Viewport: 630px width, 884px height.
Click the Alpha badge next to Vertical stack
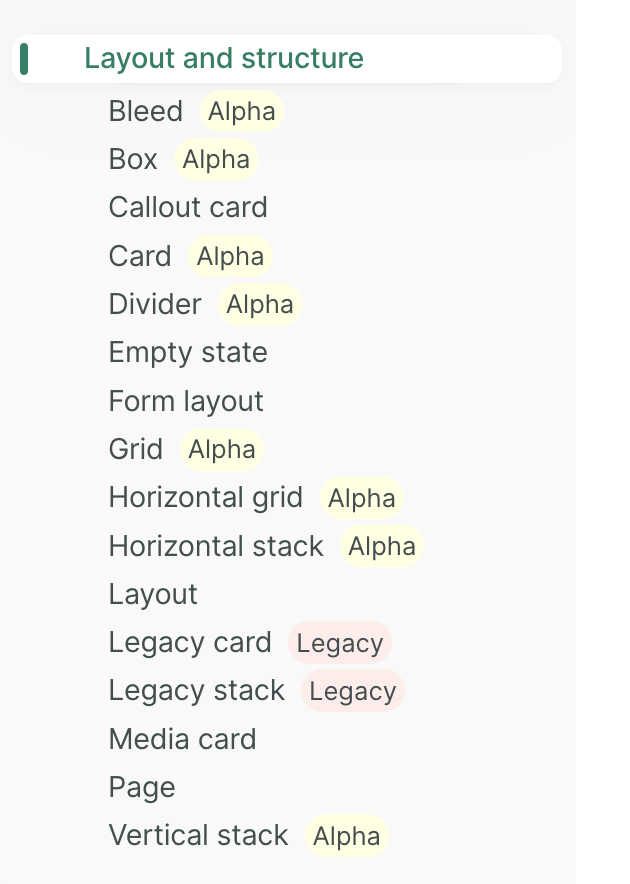coord(346,836)
